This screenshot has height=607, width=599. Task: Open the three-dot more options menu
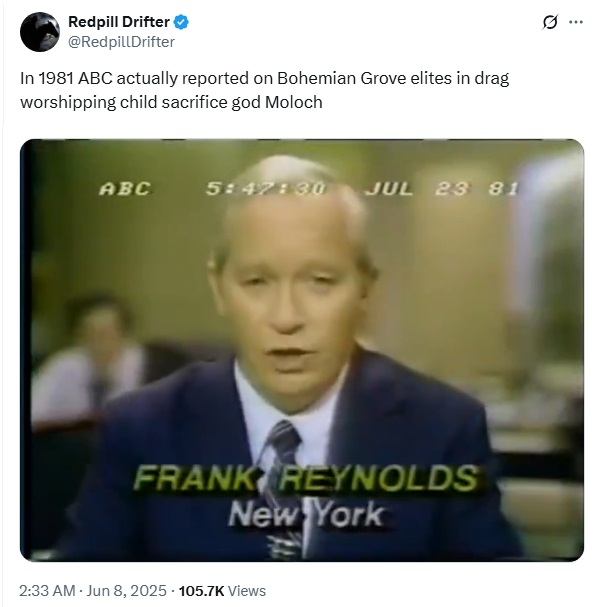[x=576, y=22]
